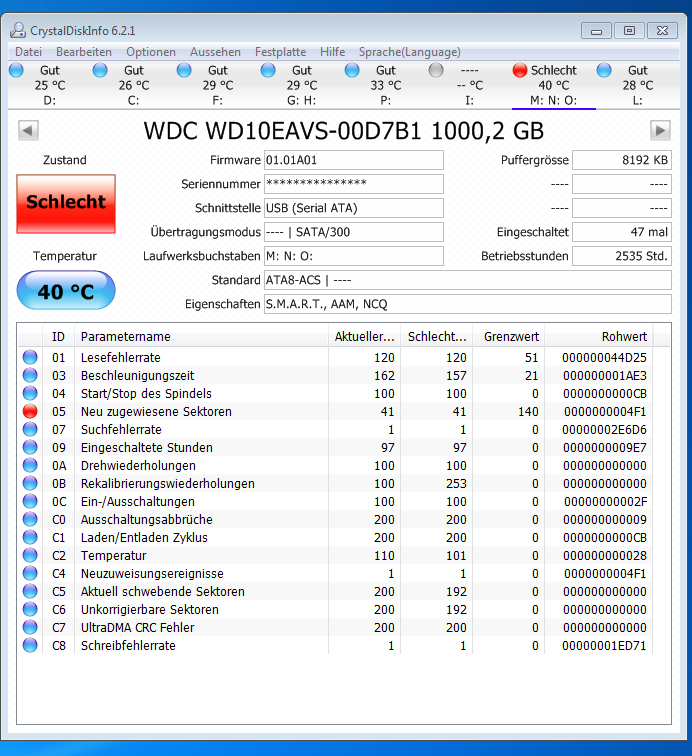
Task: Click the status dot for Unkorrigierbare Sektoren
Action: click(x=30, y=609)
